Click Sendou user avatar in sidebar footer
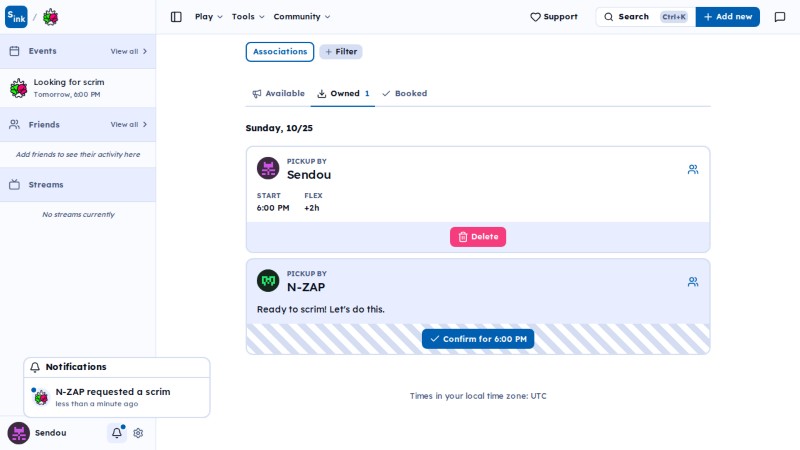 click(18, 433)
